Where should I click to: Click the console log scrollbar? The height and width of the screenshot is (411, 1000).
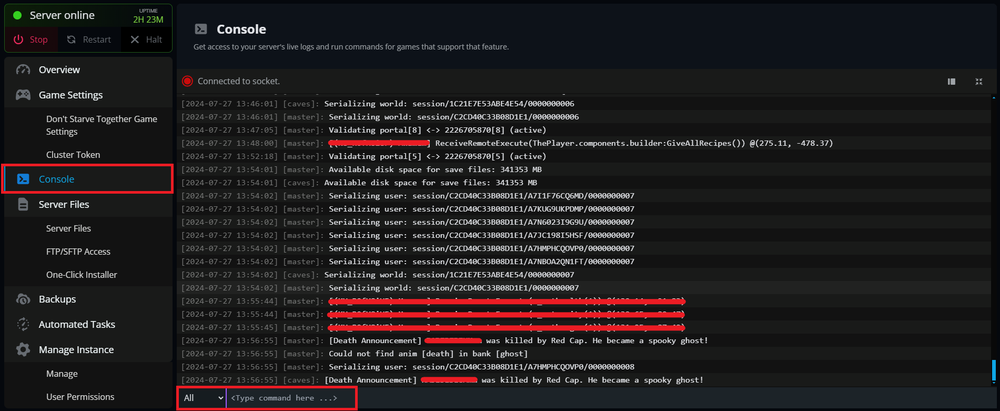(994, 370)
